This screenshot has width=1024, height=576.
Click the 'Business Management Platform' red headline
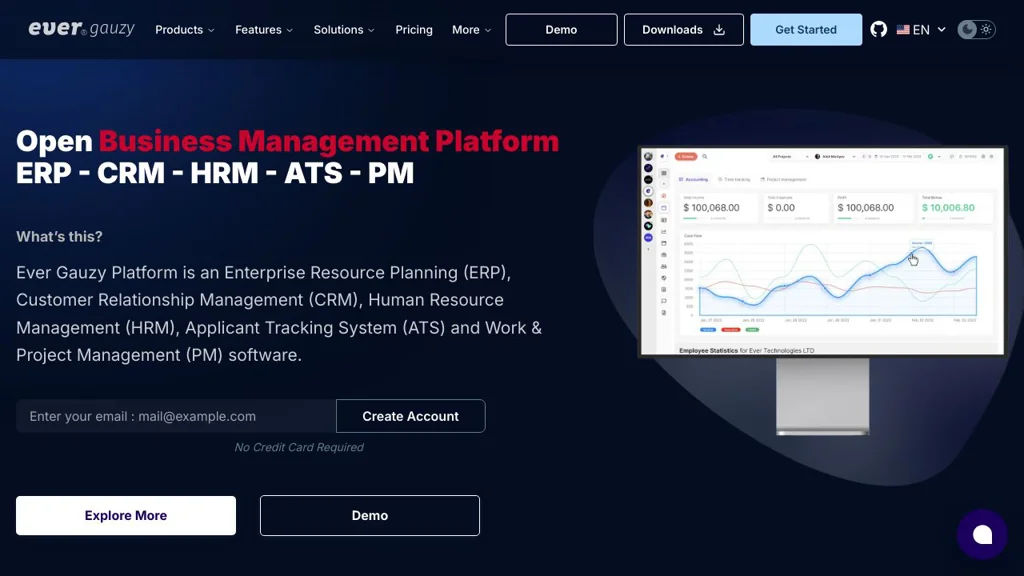pyautogui.click(x=328, y=141)
